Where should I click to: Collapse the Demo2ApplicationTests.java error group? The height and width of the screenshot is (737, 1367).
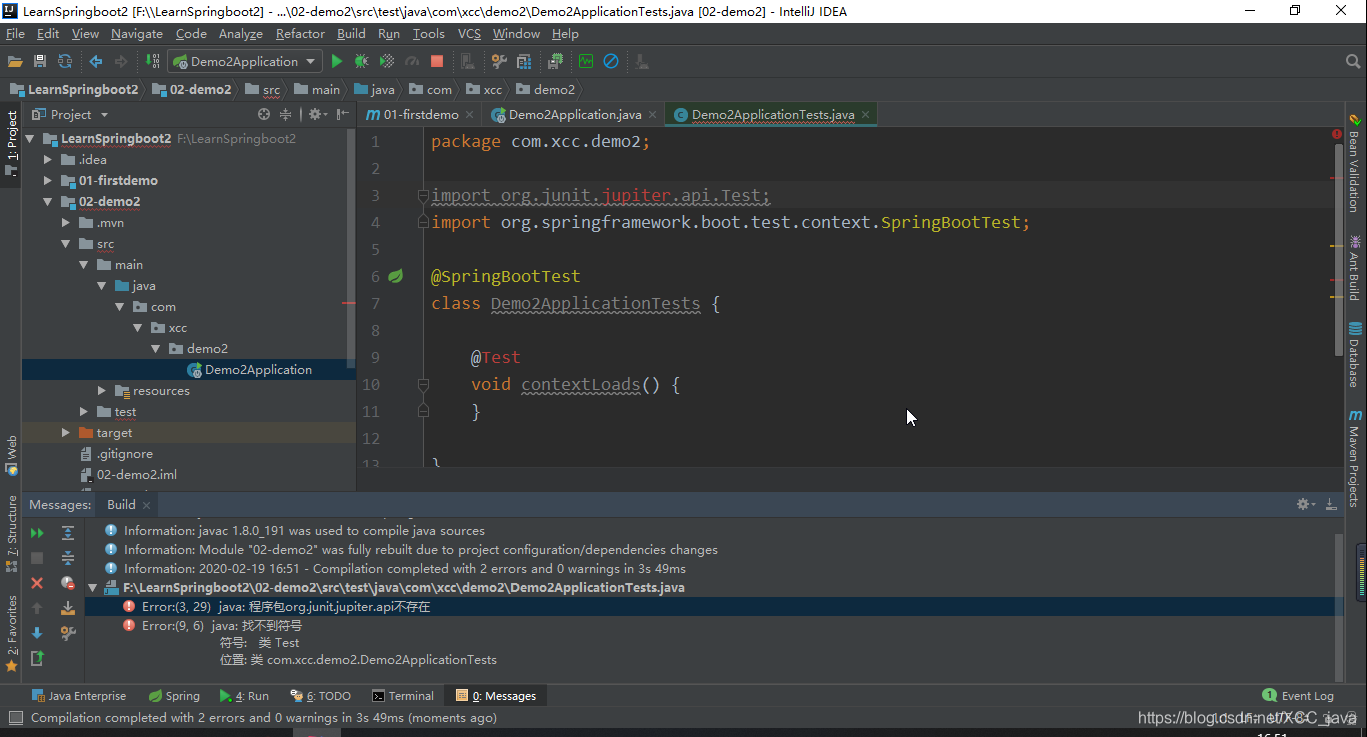(93, 588)
